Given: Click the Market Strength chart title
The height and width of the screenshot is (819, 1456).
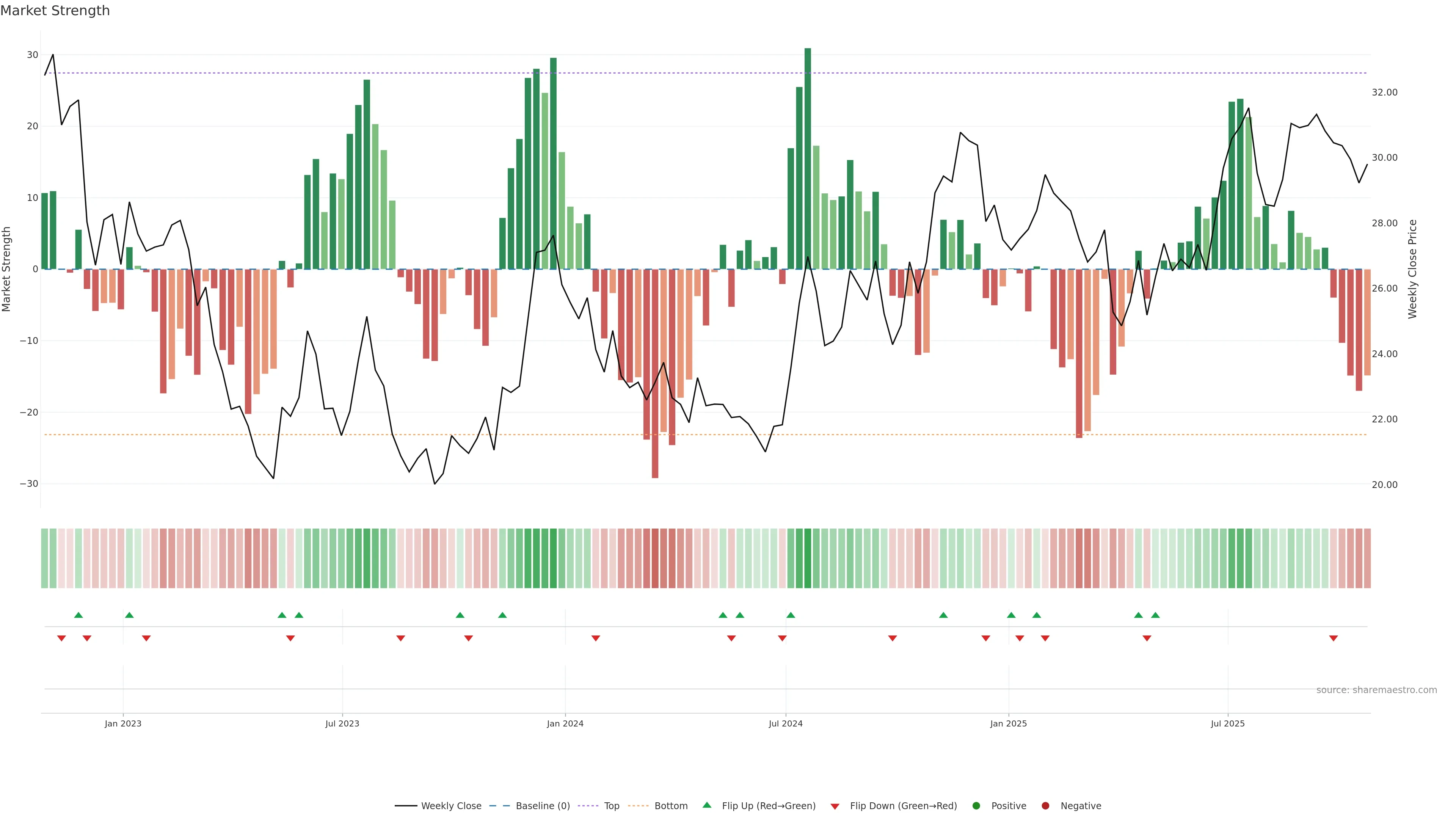Looking at the screenshot, I should [55, 11].
